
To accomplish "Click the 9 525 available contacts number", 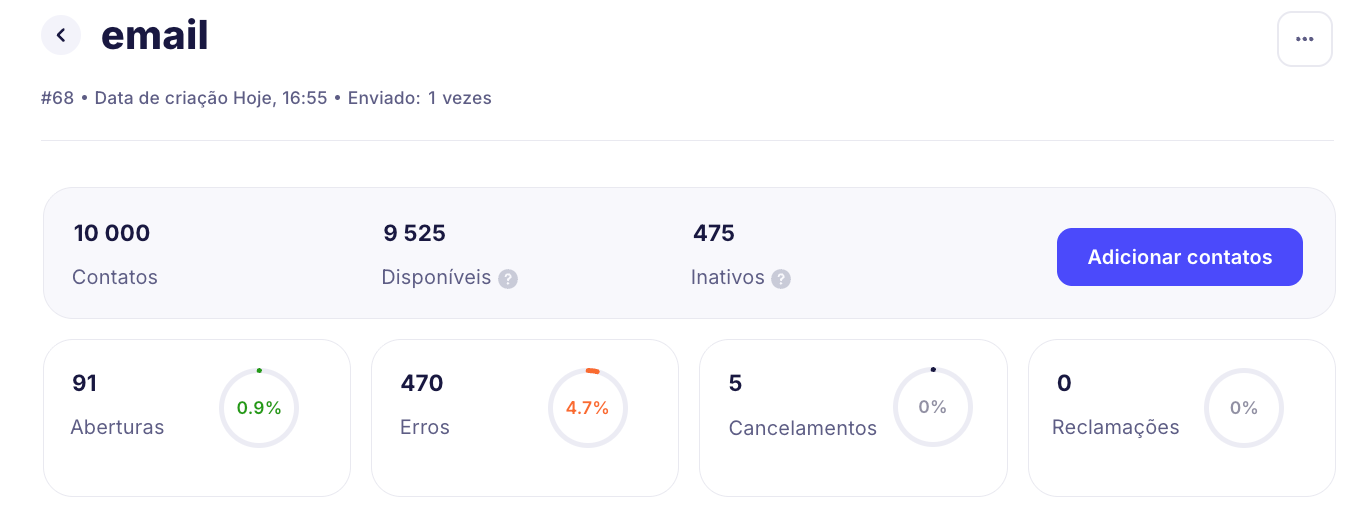I will 414,234.
